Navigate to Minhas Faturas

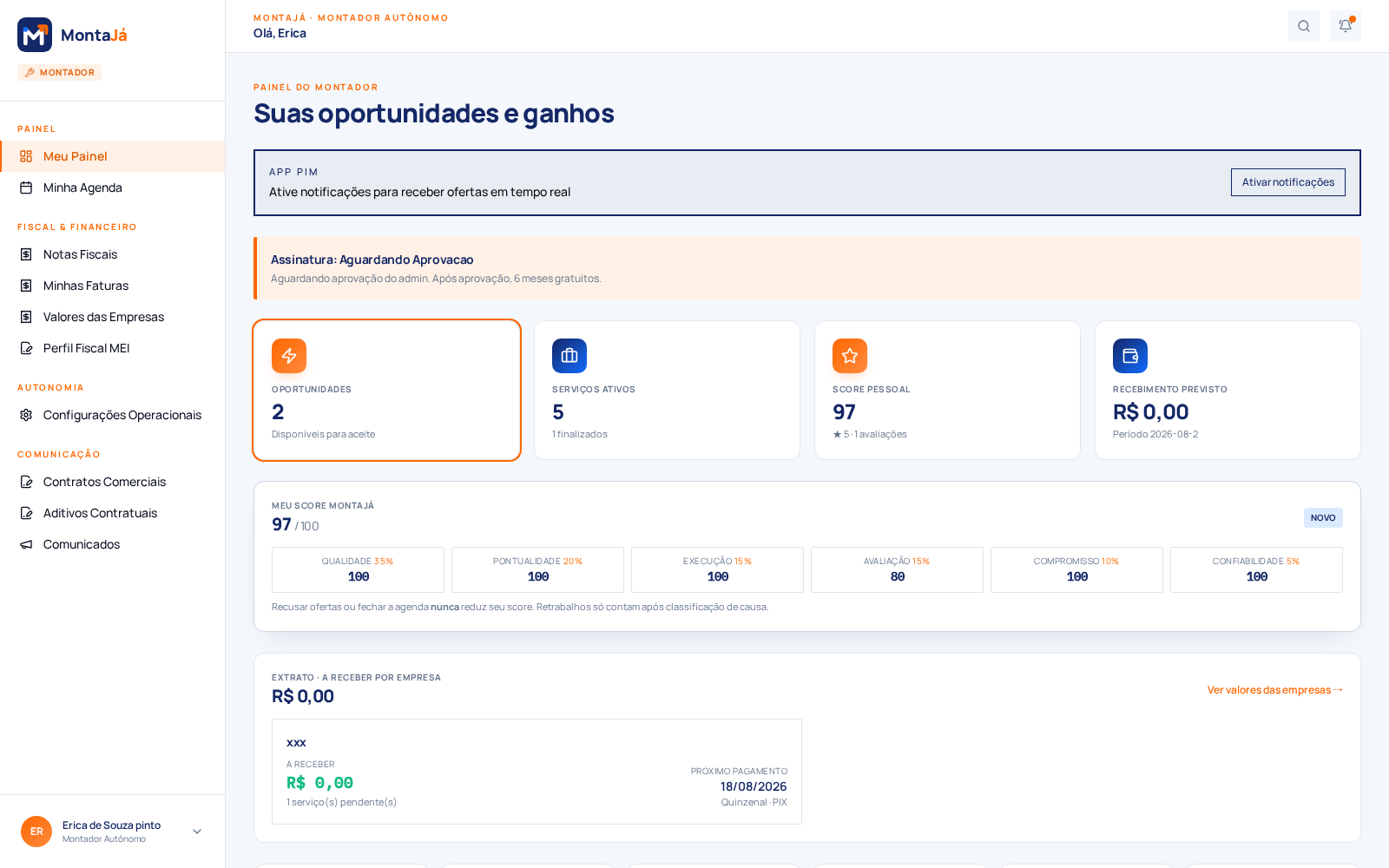coord(113,286)
